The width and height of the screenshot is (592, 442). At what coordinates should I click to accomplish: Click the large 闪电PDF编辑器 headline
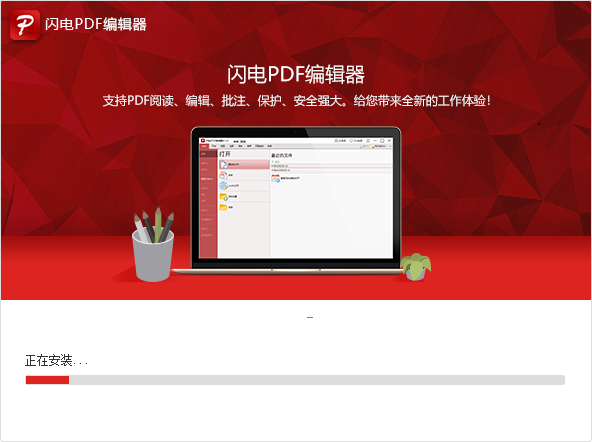(296, 74)
